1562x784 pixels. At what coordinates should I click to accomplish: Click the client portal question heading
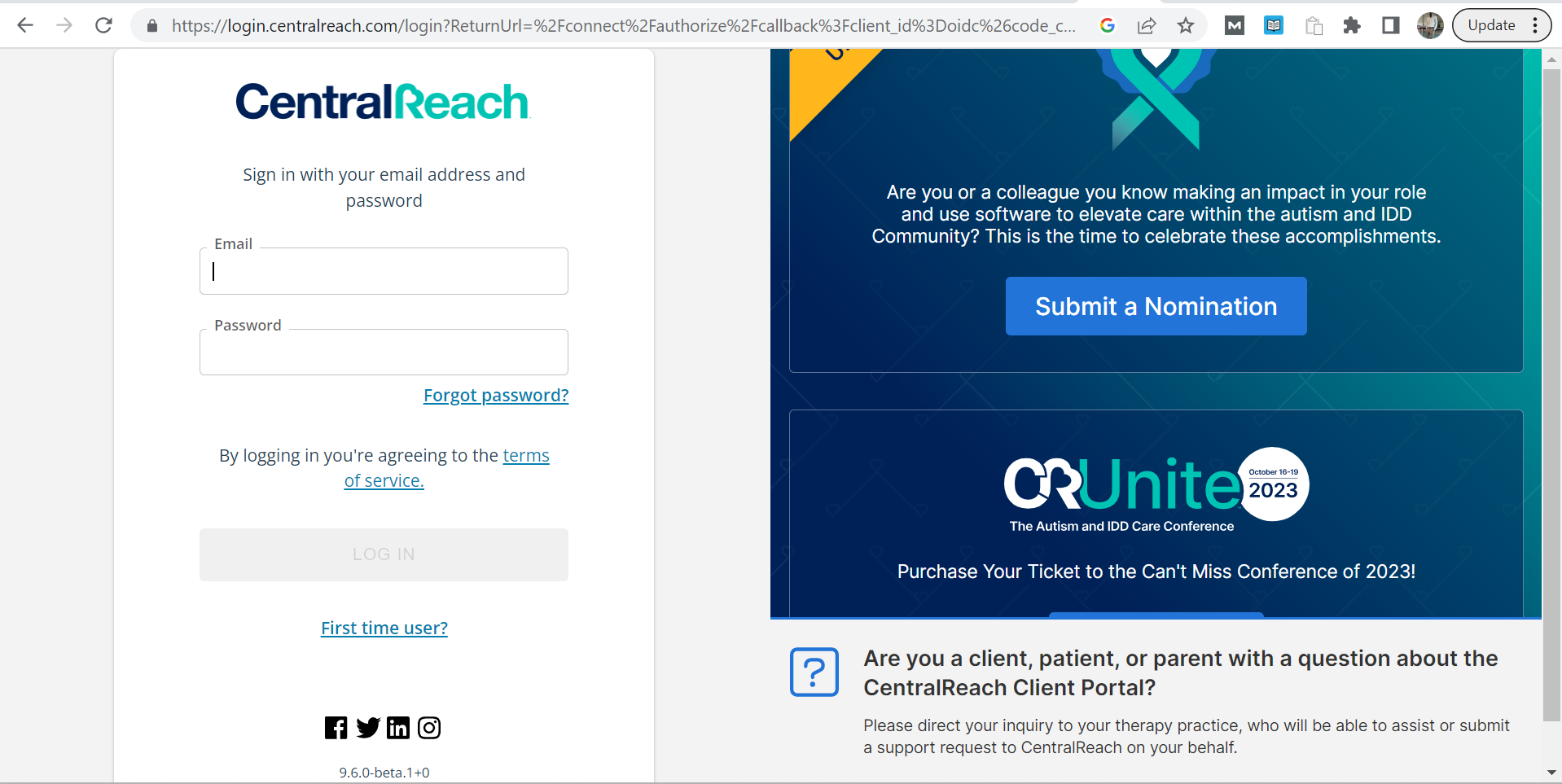point(1181,672)
